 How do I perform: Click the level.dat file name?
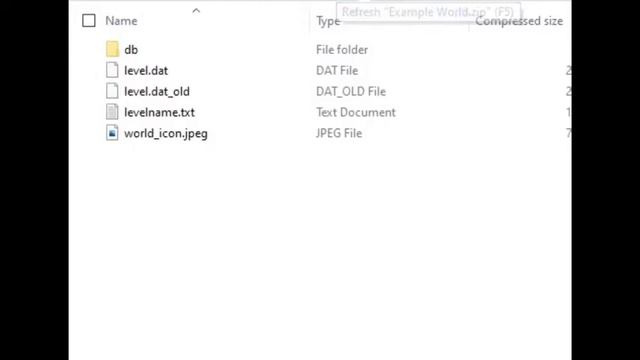[x=146, y=71]
